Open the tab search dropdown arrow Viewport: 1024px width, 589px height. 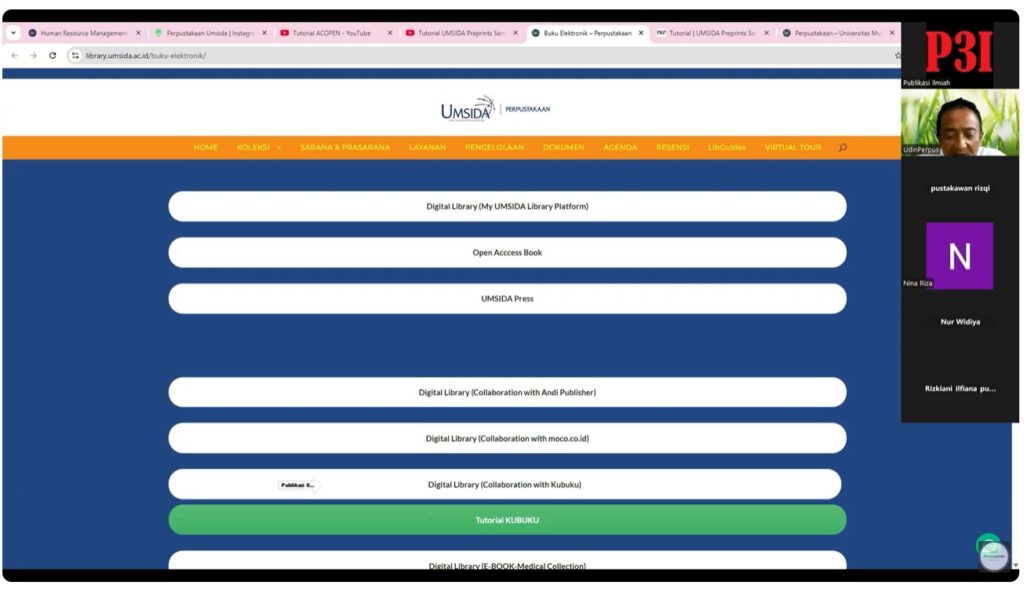(13, 33)
